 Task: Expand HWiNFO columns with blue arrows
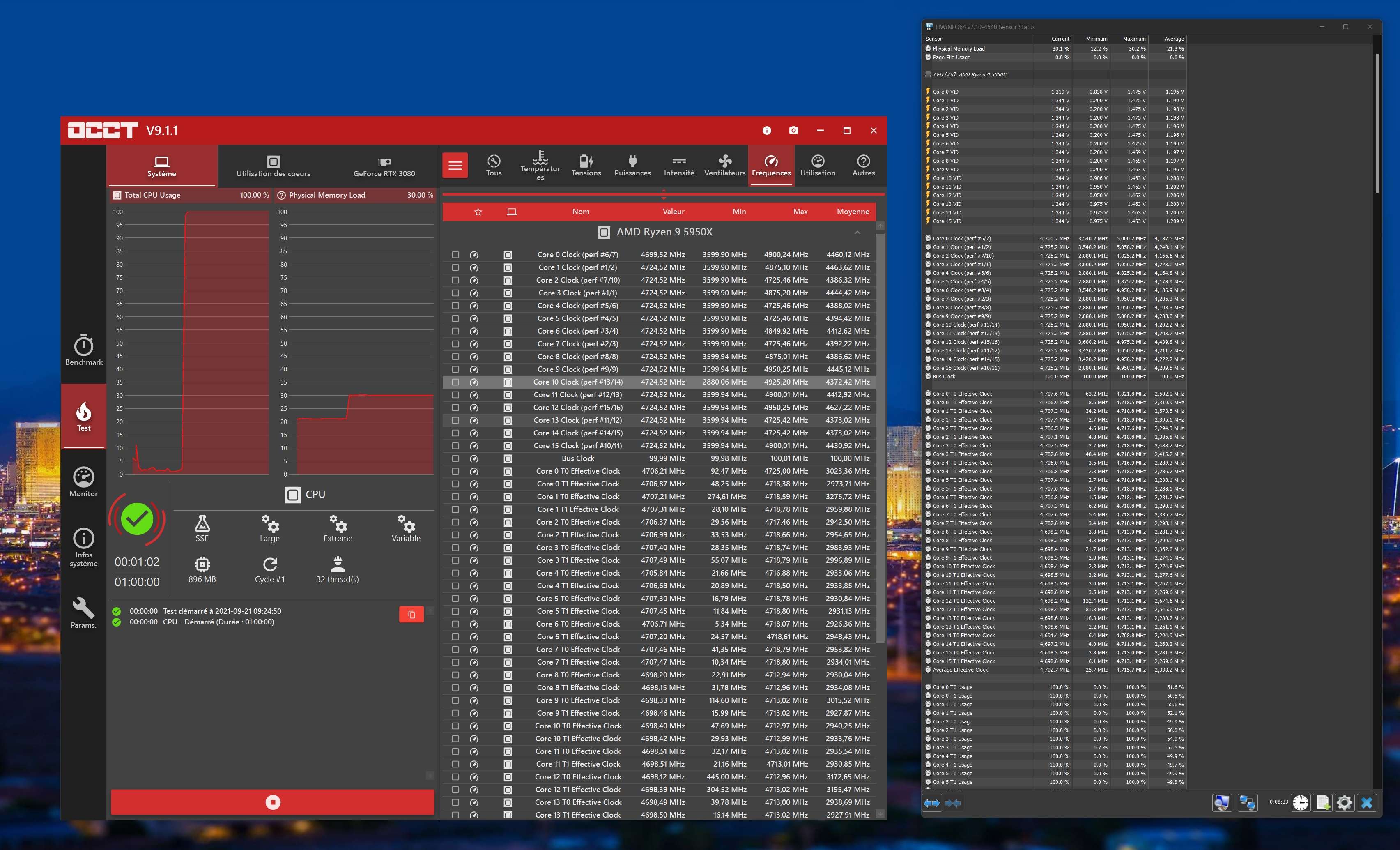point(932,803)
